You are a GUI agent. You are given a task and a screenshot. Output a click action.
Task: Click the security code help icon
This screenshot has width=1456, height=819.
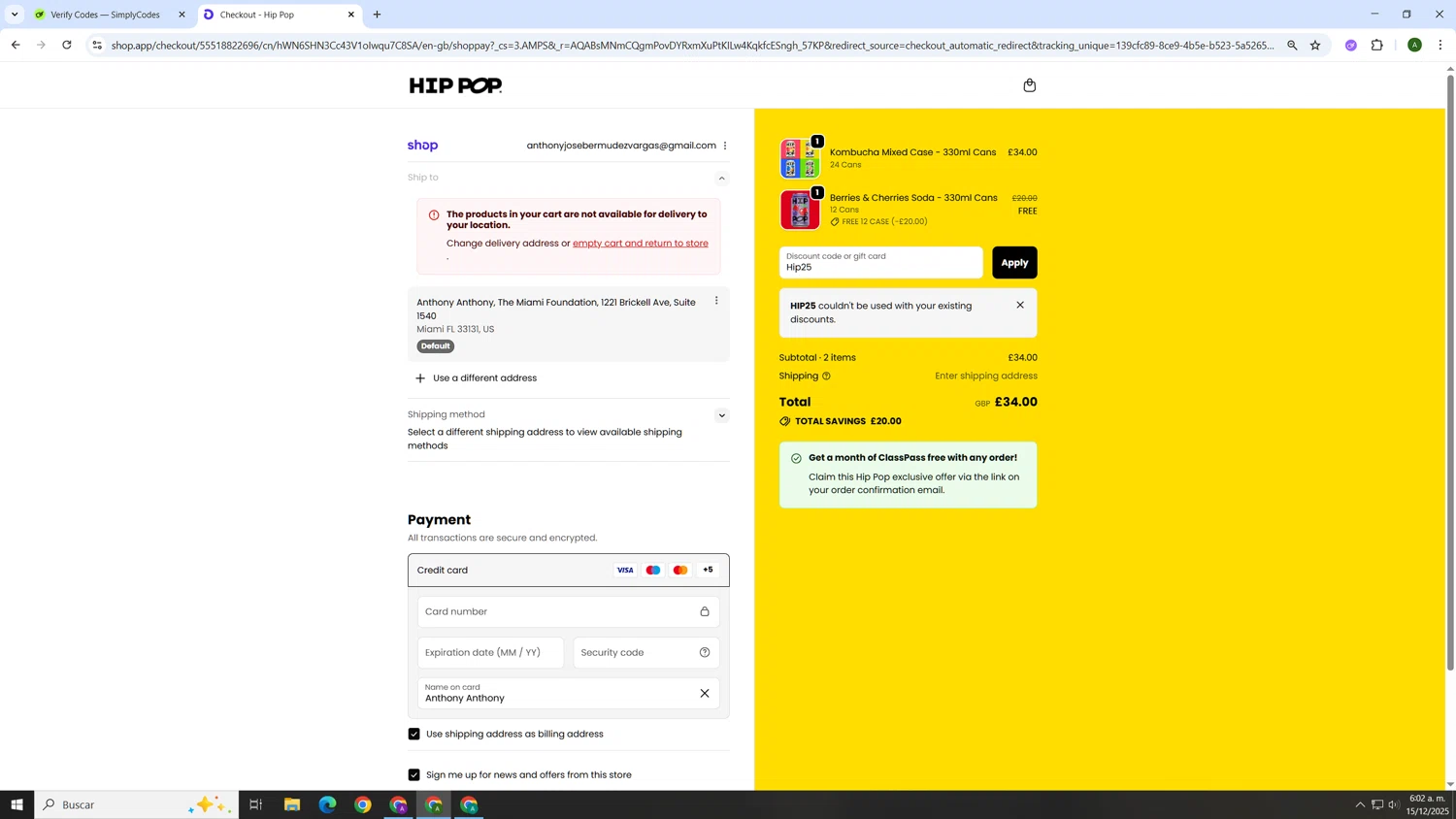click(x=705, y=652)
